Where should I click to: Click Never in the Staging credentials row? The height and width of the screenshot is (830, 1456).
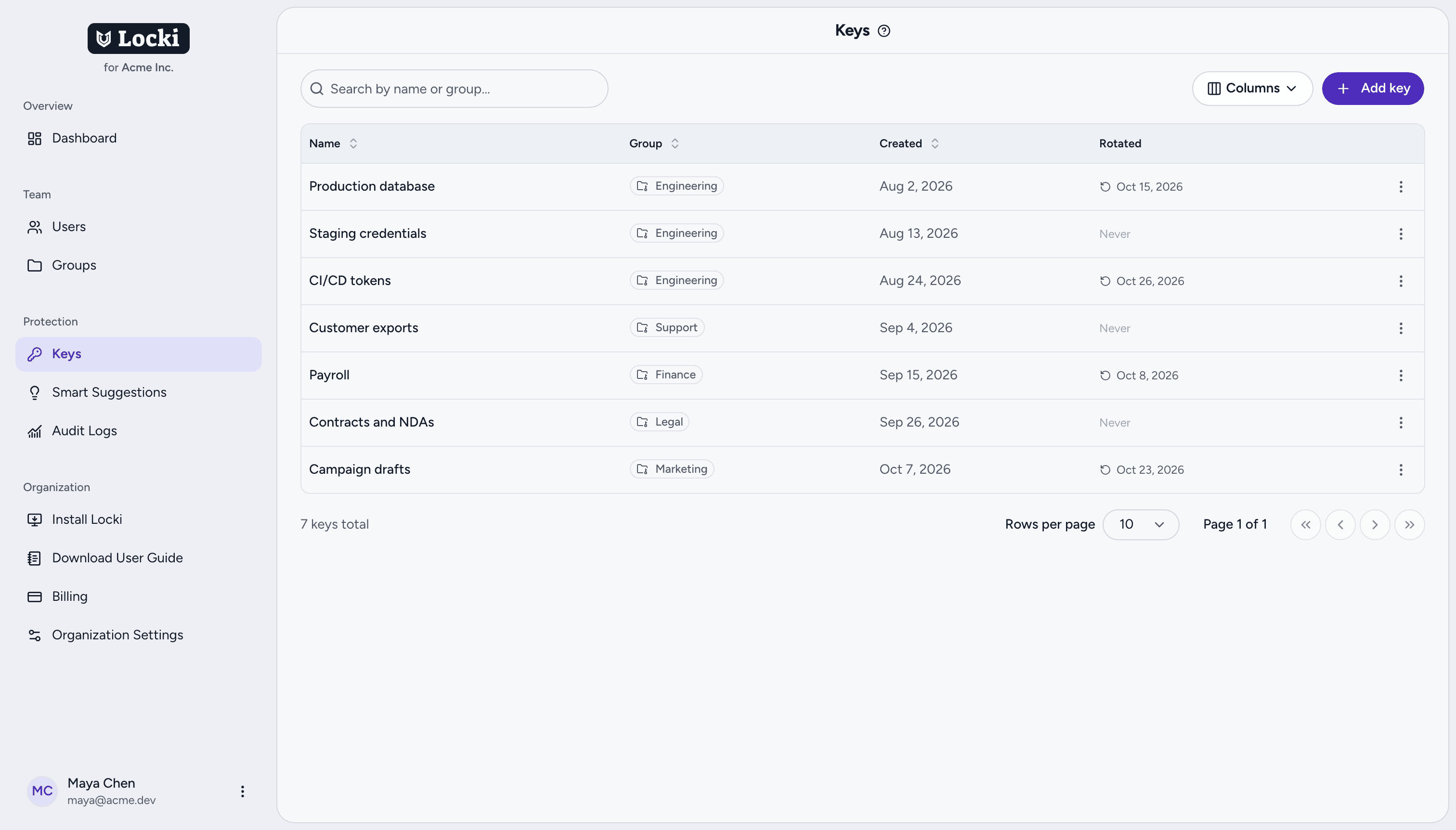point(1115,234)
